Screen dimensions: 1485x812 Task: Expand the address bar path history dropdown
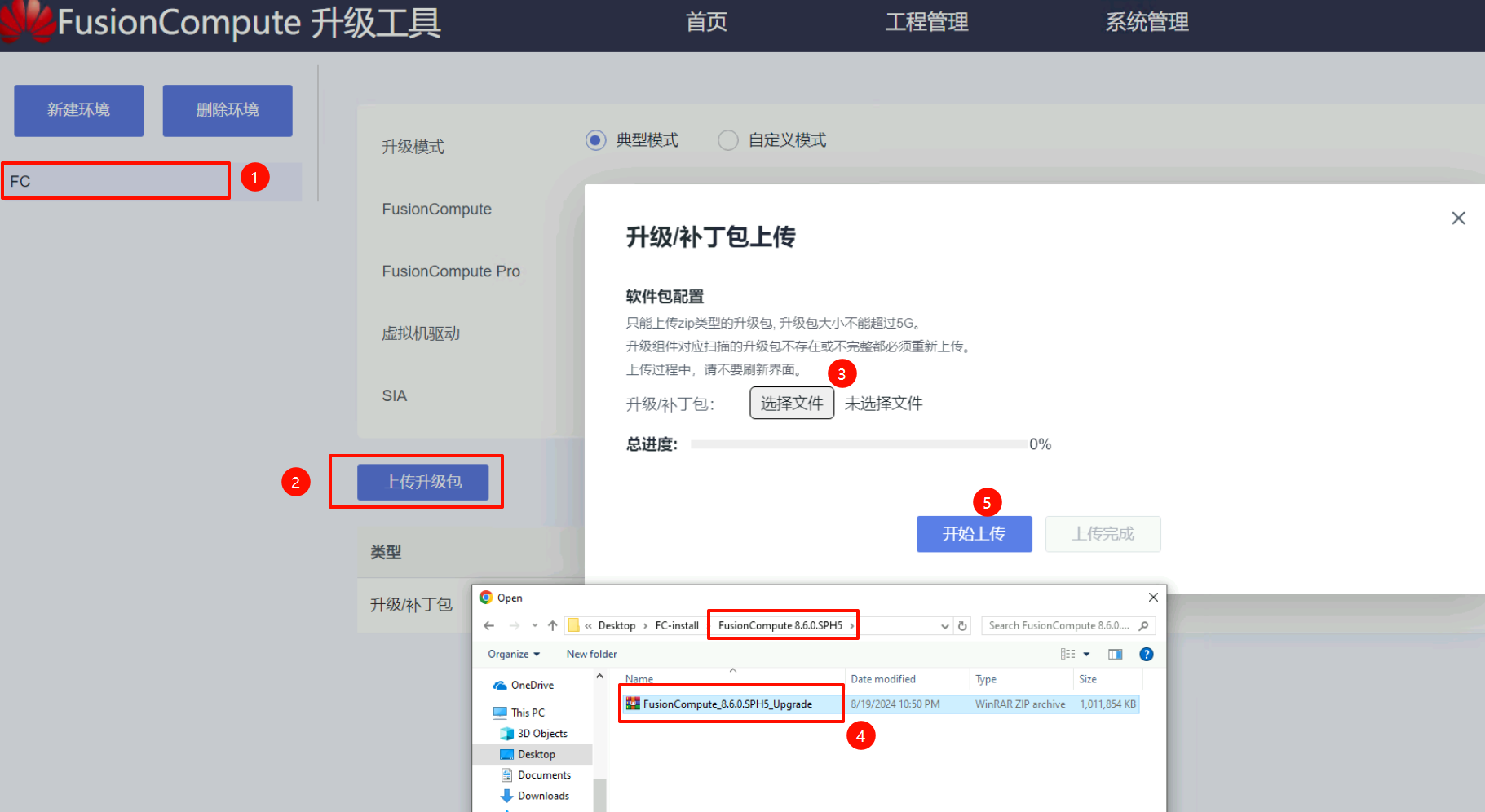coord(944,626)
